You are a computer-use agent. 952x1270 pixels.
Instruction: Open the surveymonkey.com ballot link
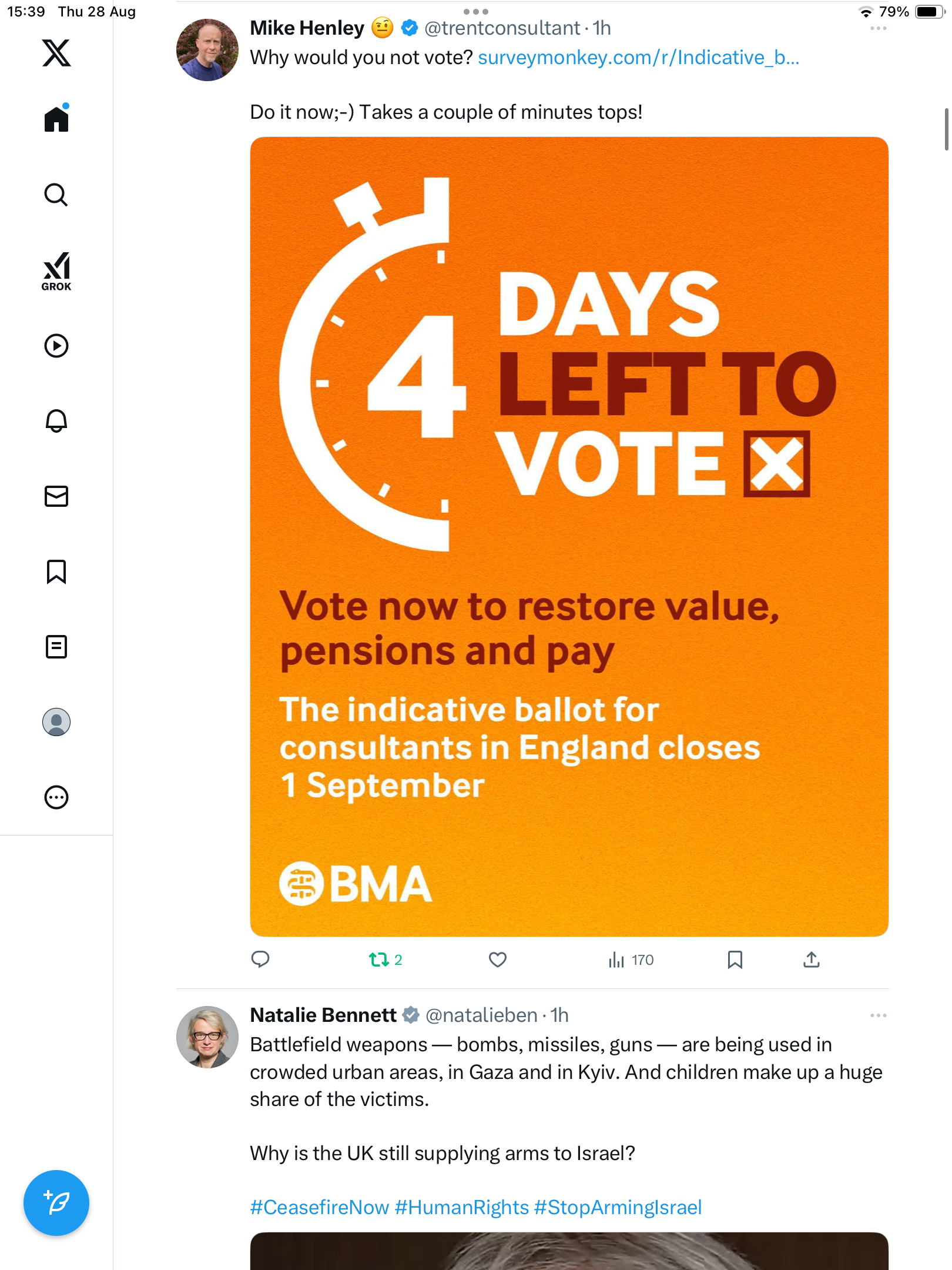[638, 58]
